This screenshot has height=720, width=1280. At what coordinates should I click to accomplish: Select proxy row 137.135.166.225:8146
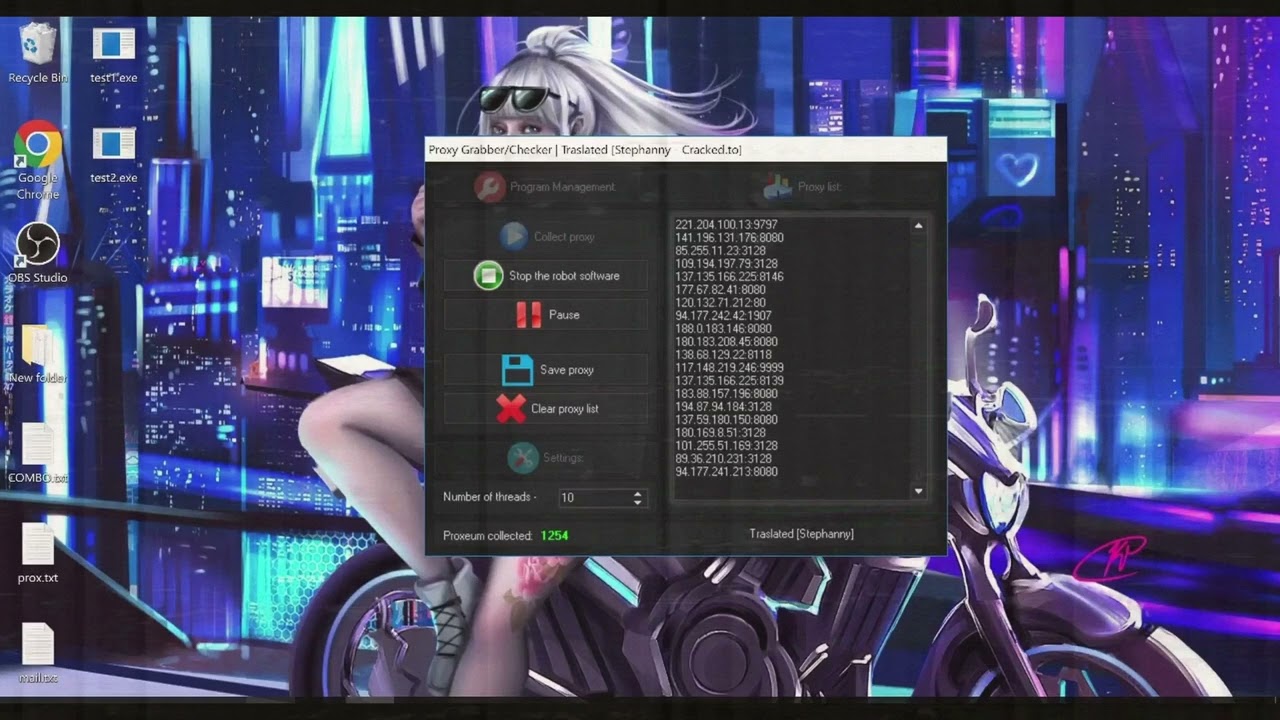coord(730,277)
